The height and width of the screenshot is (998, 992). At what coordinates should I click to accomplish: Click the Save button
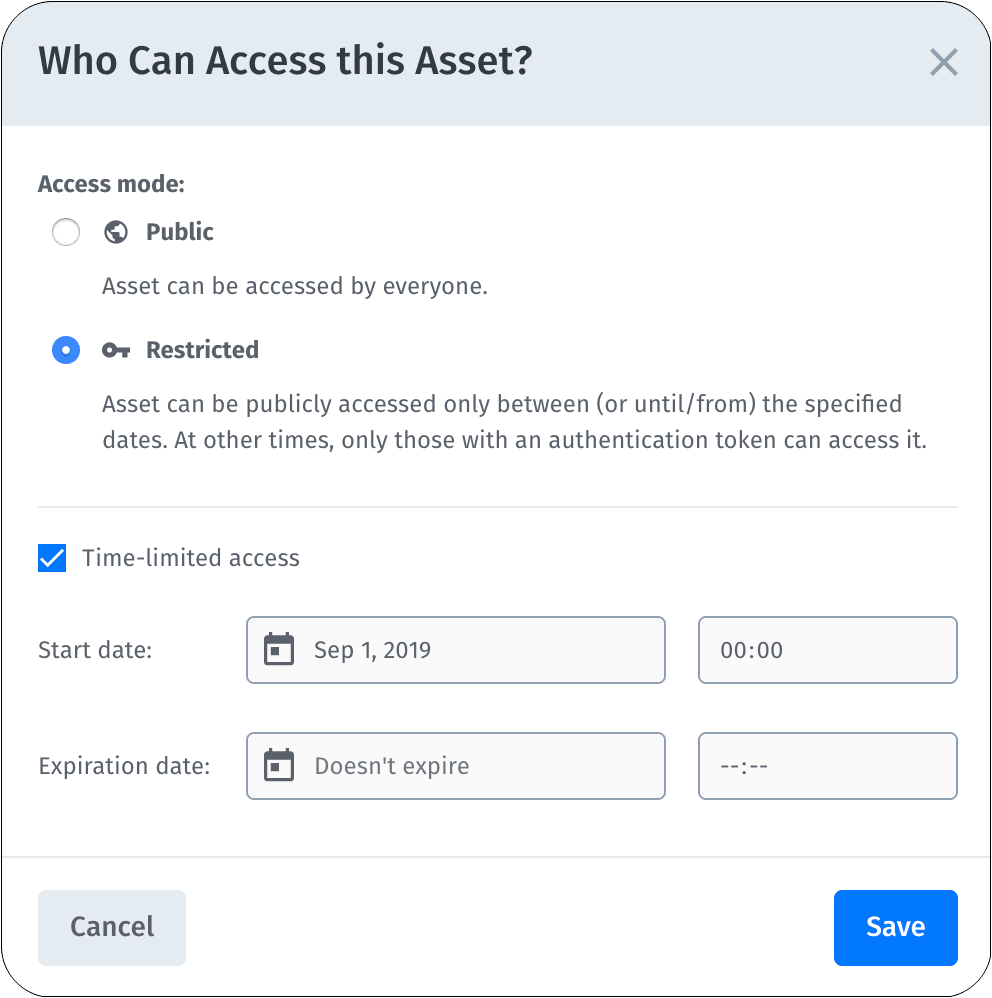point(895,927)
